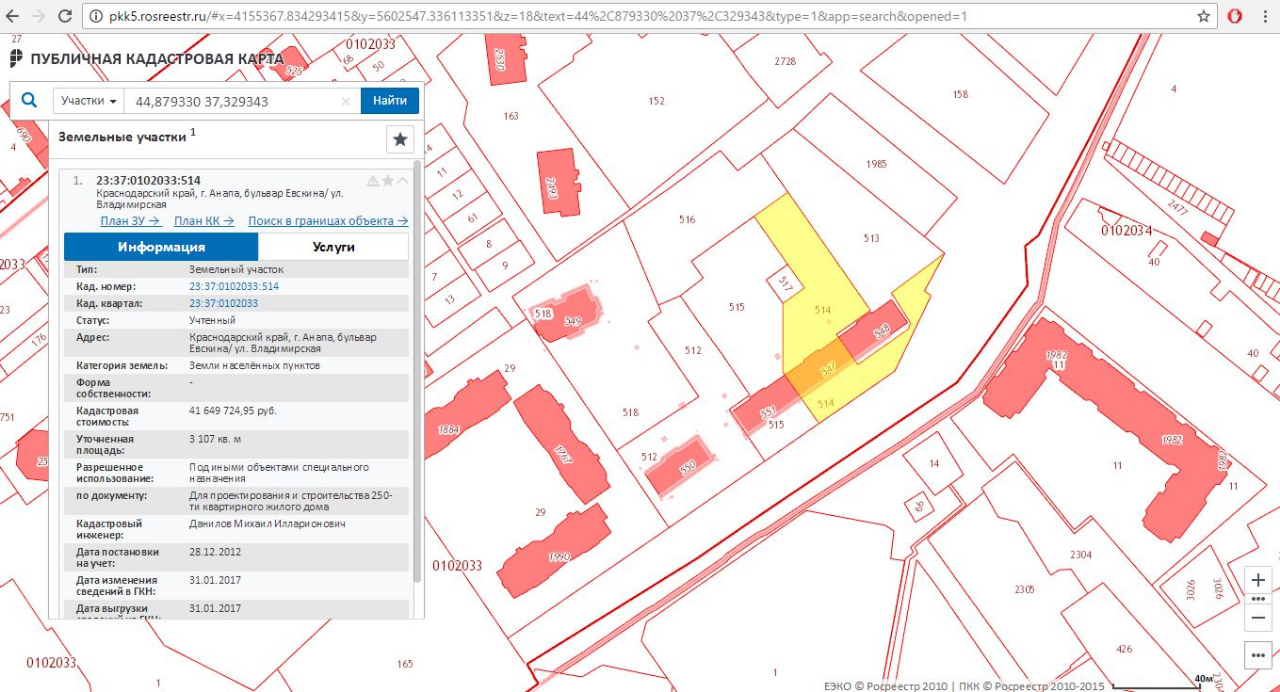This screenshot has height=692, width=1280.
Task: Click the magnifier search icon
Action: tap(29, 100)
